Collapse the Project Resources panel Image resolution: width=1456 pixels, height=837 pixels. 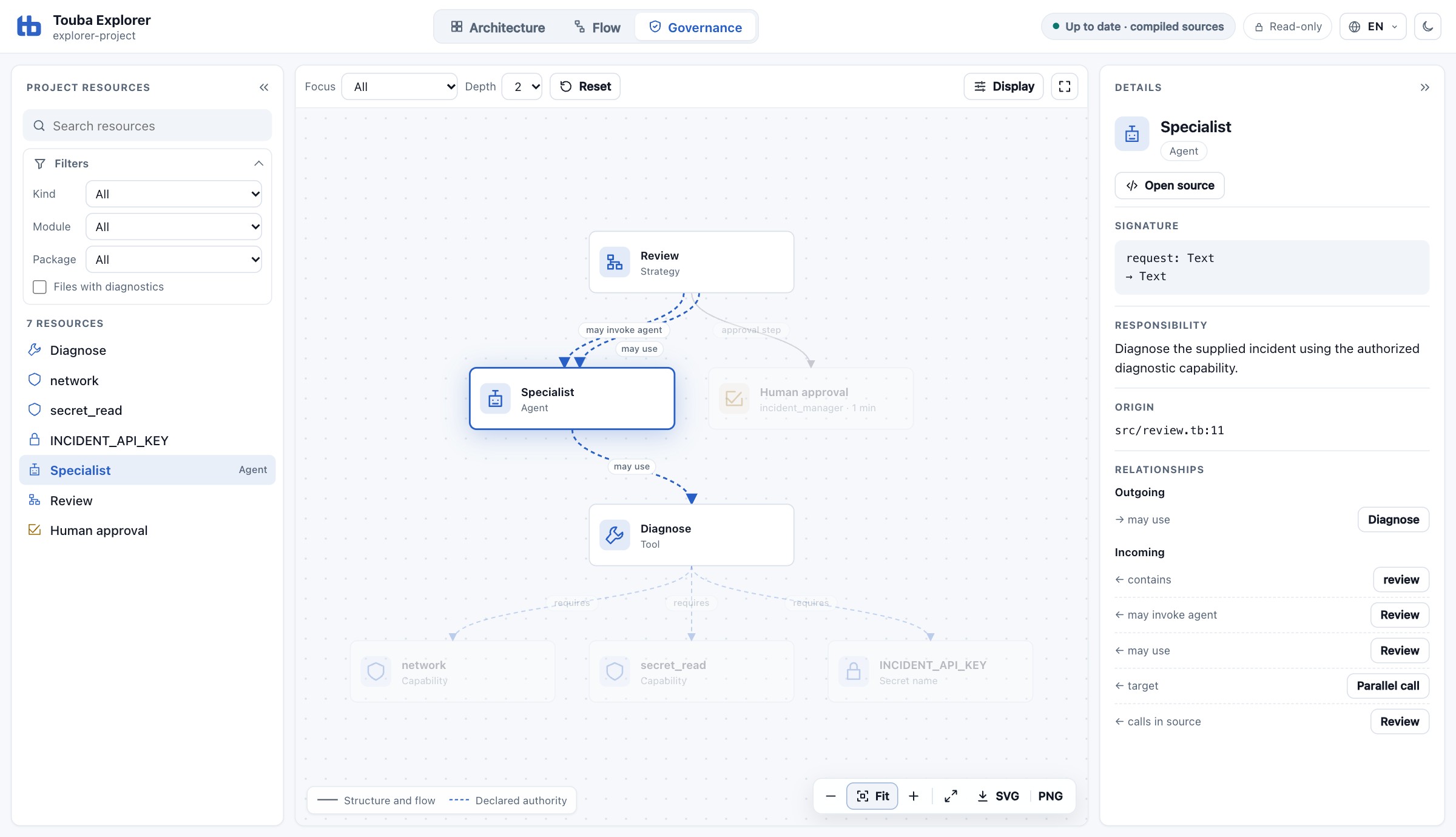pos(264,87)
